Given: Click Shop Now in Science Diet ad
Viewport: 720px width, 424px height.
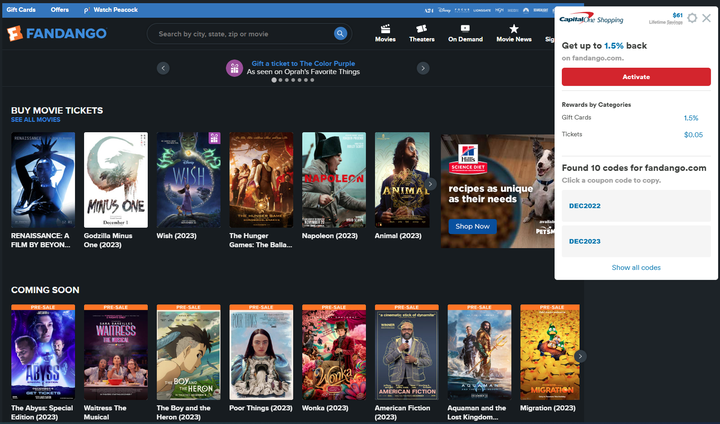Looking at the screenshot, I should point(472,226).
